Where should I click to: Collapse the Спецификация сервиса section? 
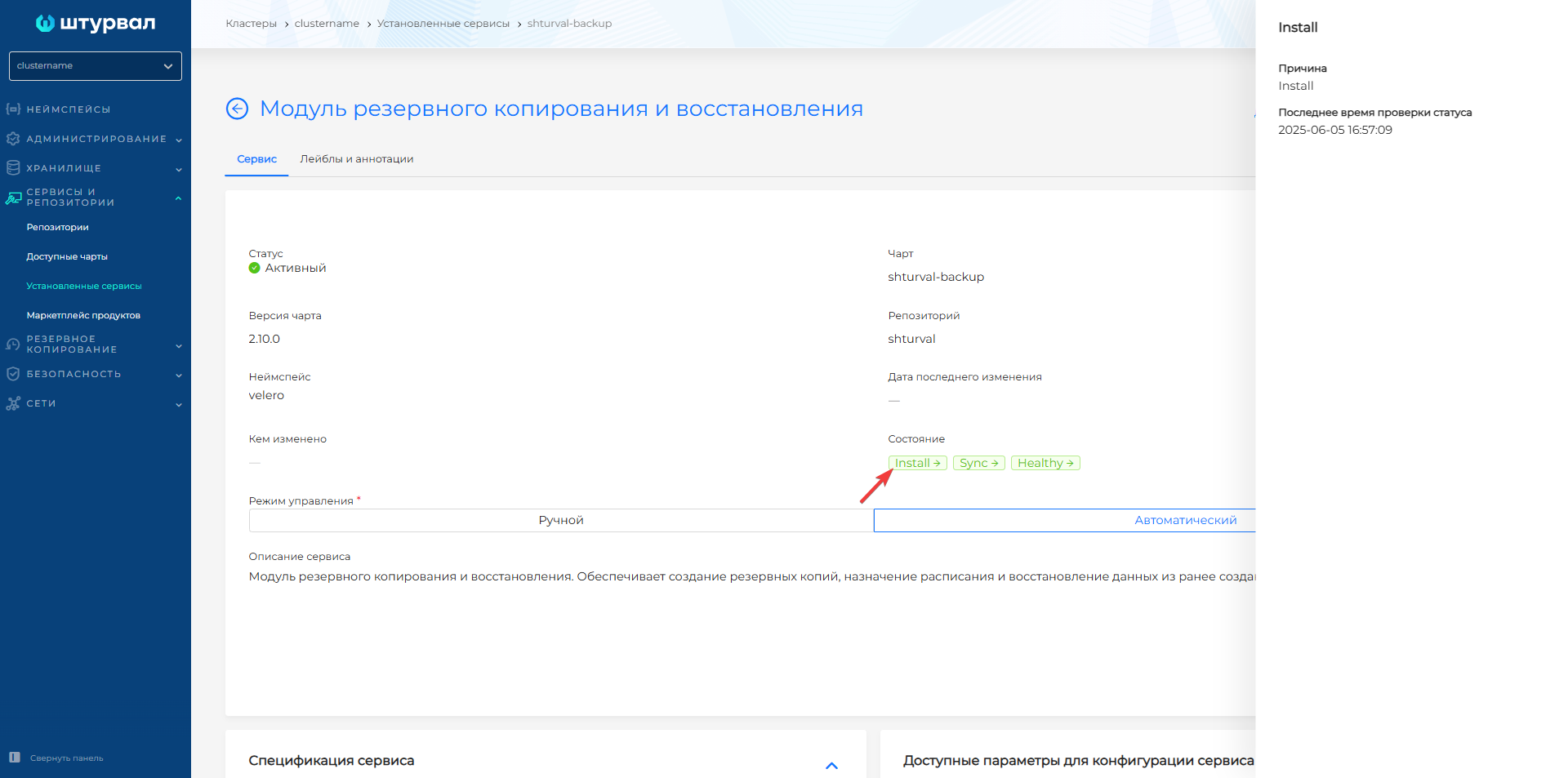[832, 766]
